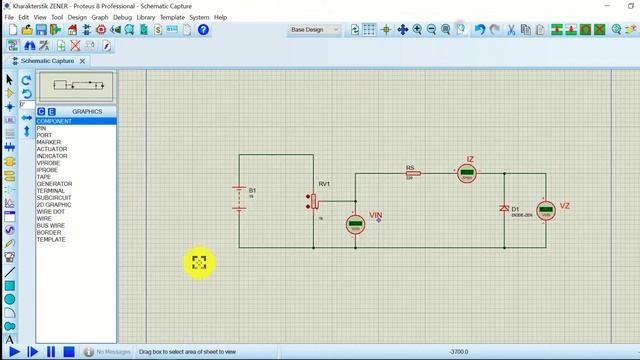Viewport: 640px width, 360px height.
Task: Select the 2D circle drawing tool
Action: 10,299
